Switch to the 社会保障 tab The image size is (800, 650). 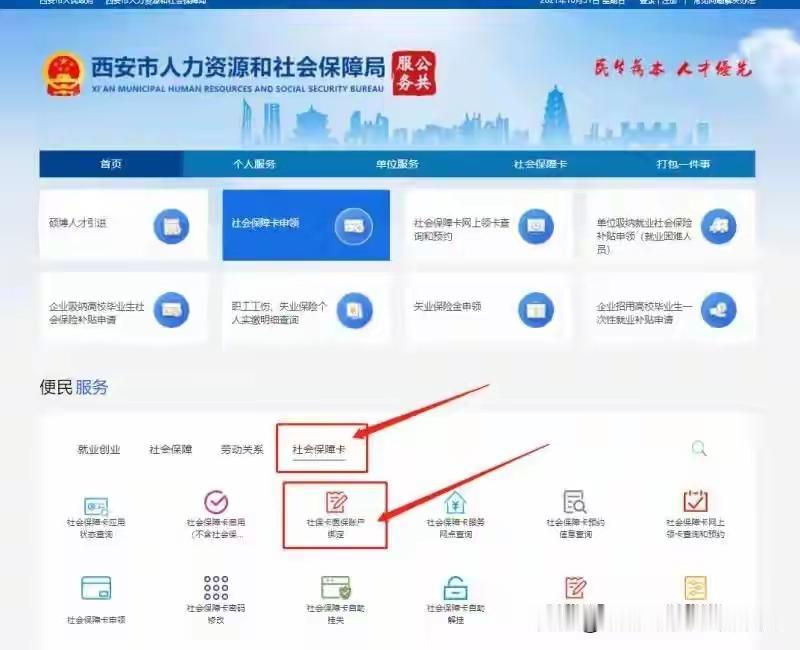coord(170,449)
